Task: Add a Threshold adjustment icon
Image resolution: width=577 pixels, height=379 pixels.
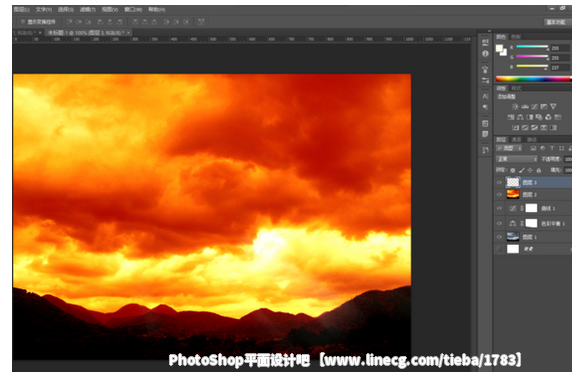Action: tap(534, 128)
